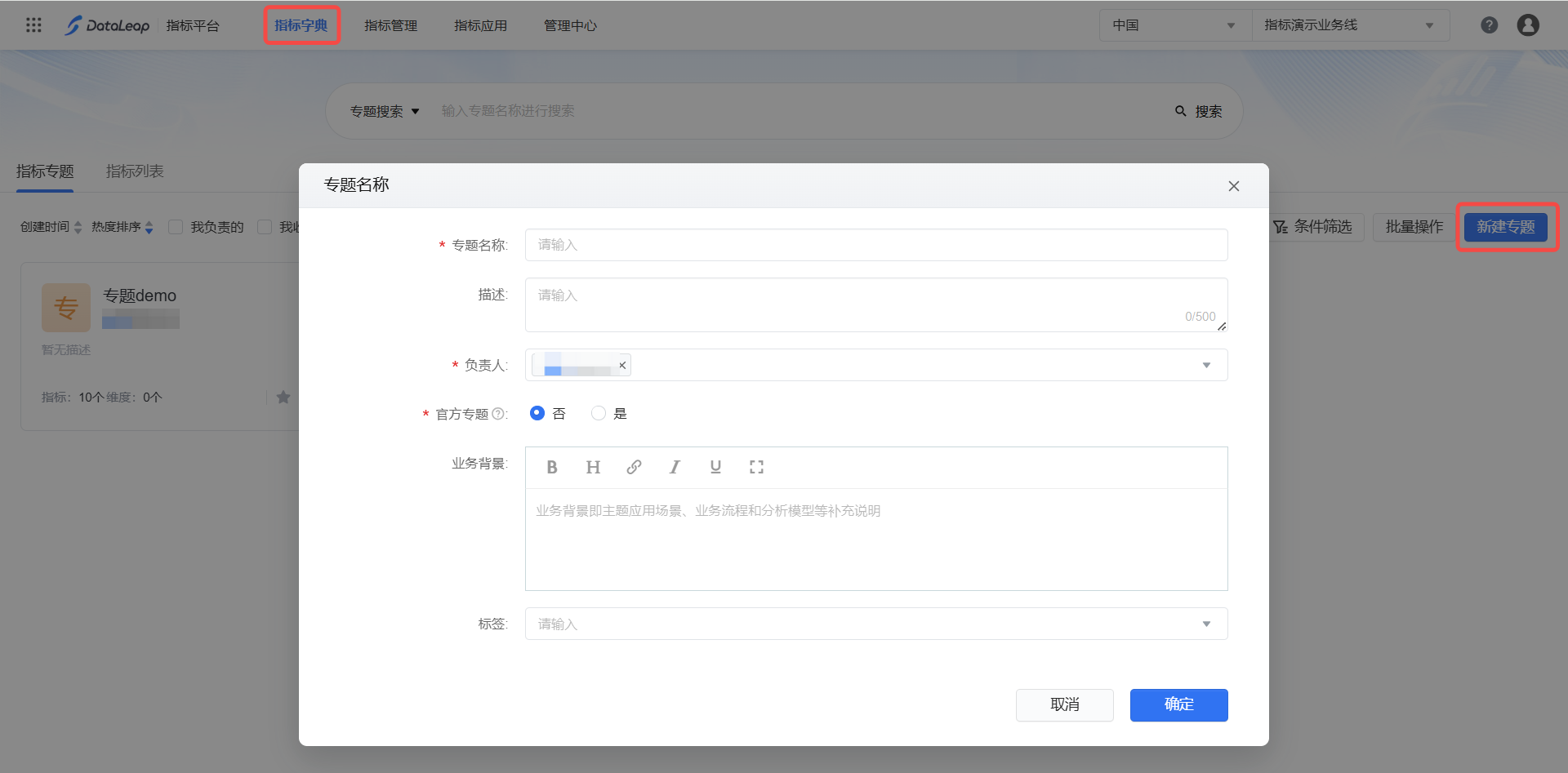Viewport: 1568px width, 773px height.
Task: Click the 专题名称 input field
Action: [x=875, y=245]
